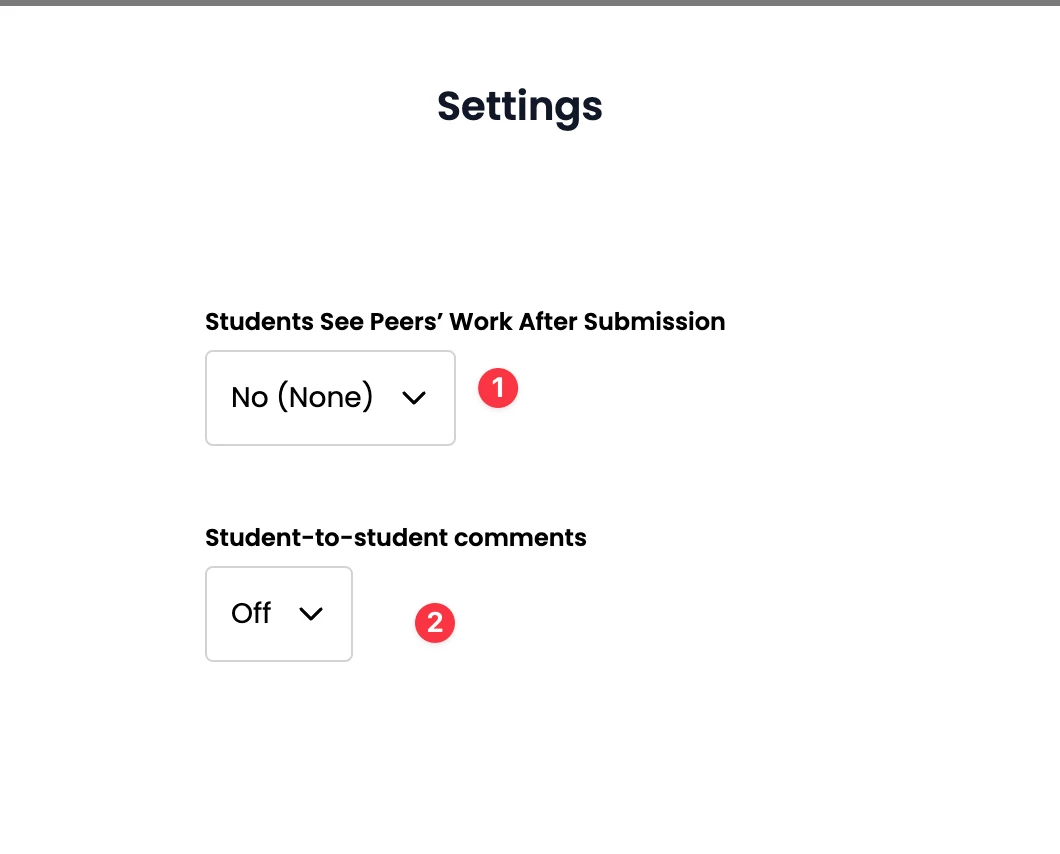Click the word comments in the second label

[521, 538]
